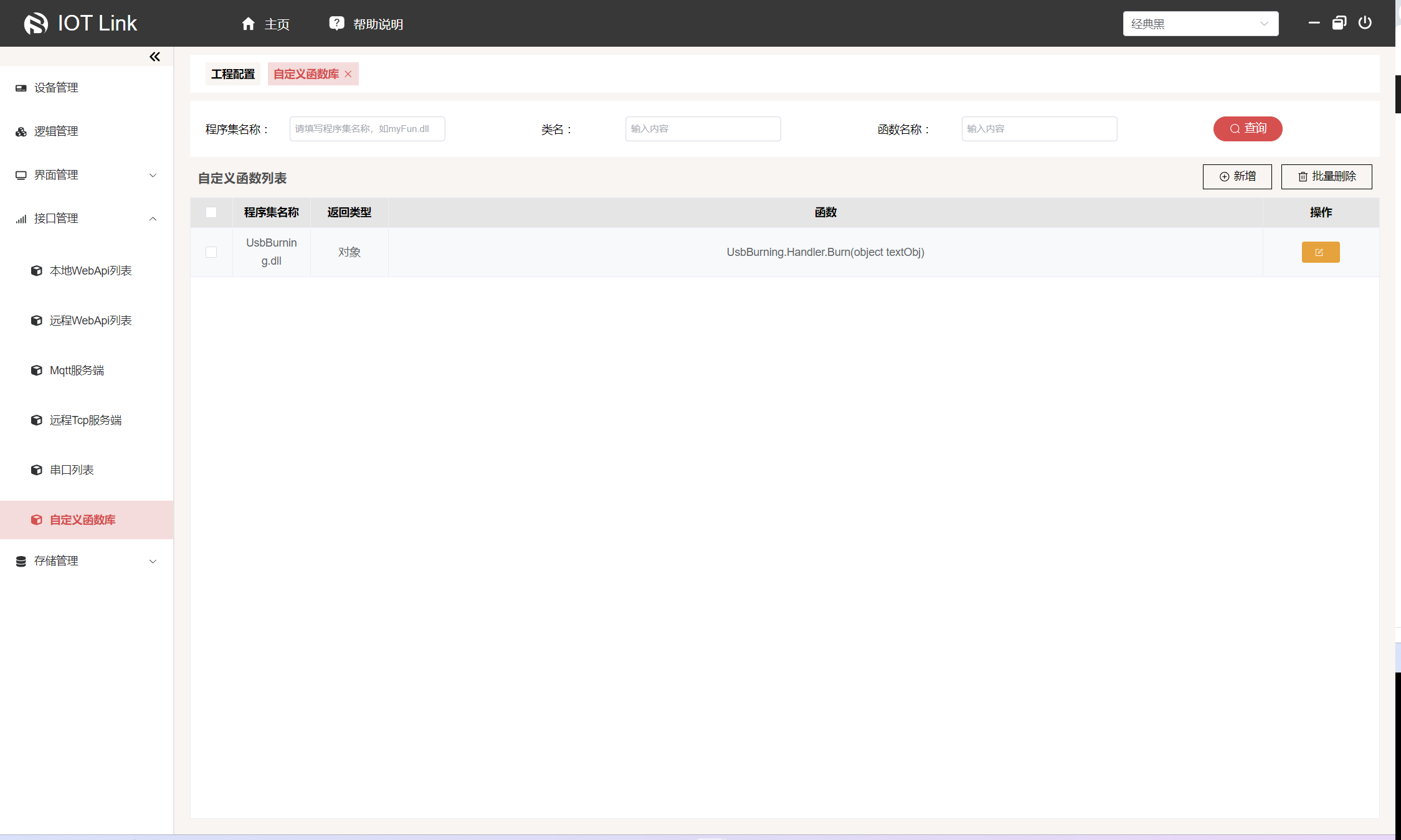The height and width of the screenshot is (840, 1401).
Task: Click the 操作 column header
Action: [x=1321, y=212]
